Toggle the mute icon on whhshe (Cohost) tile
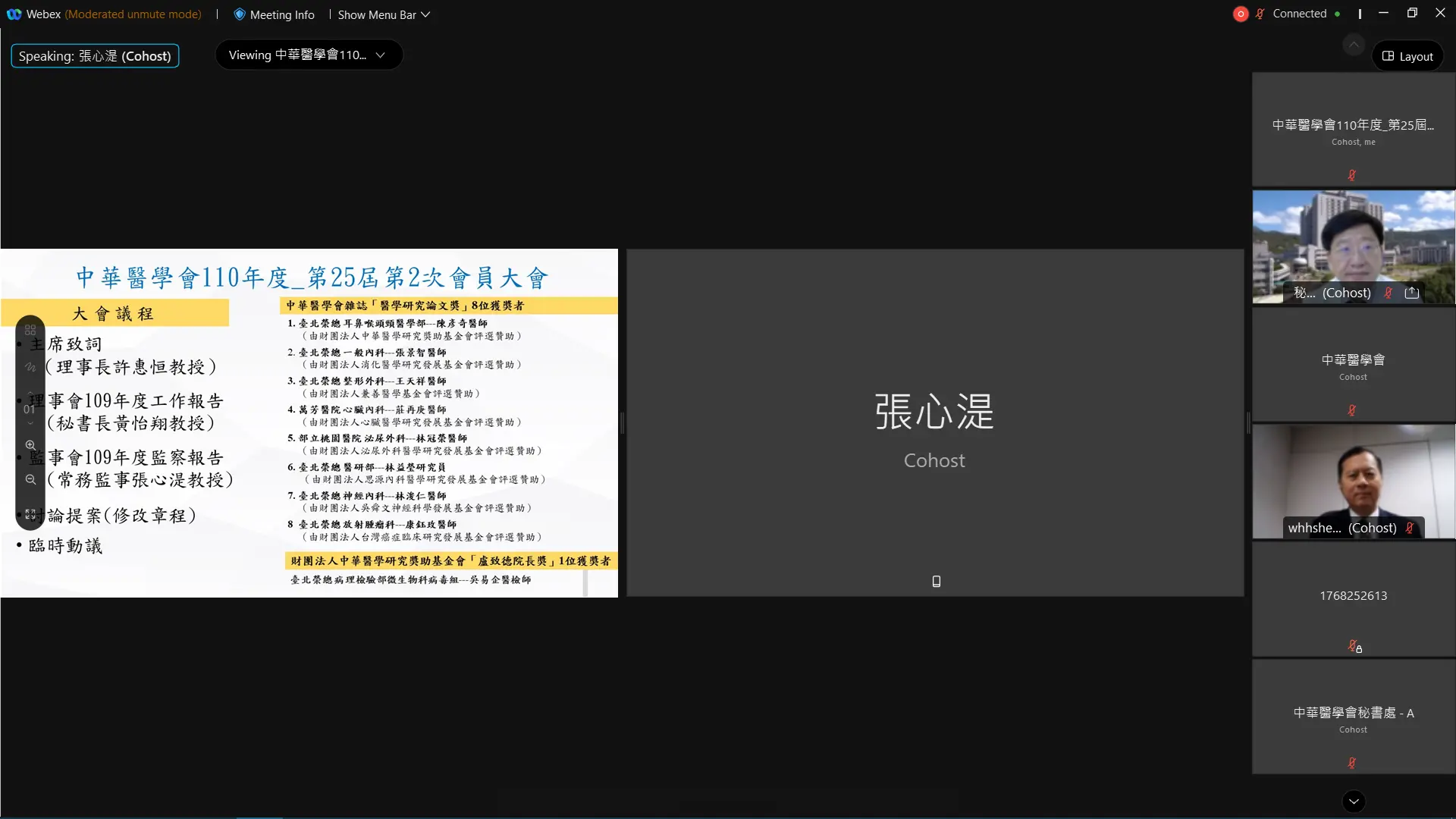 [1410, 528]
